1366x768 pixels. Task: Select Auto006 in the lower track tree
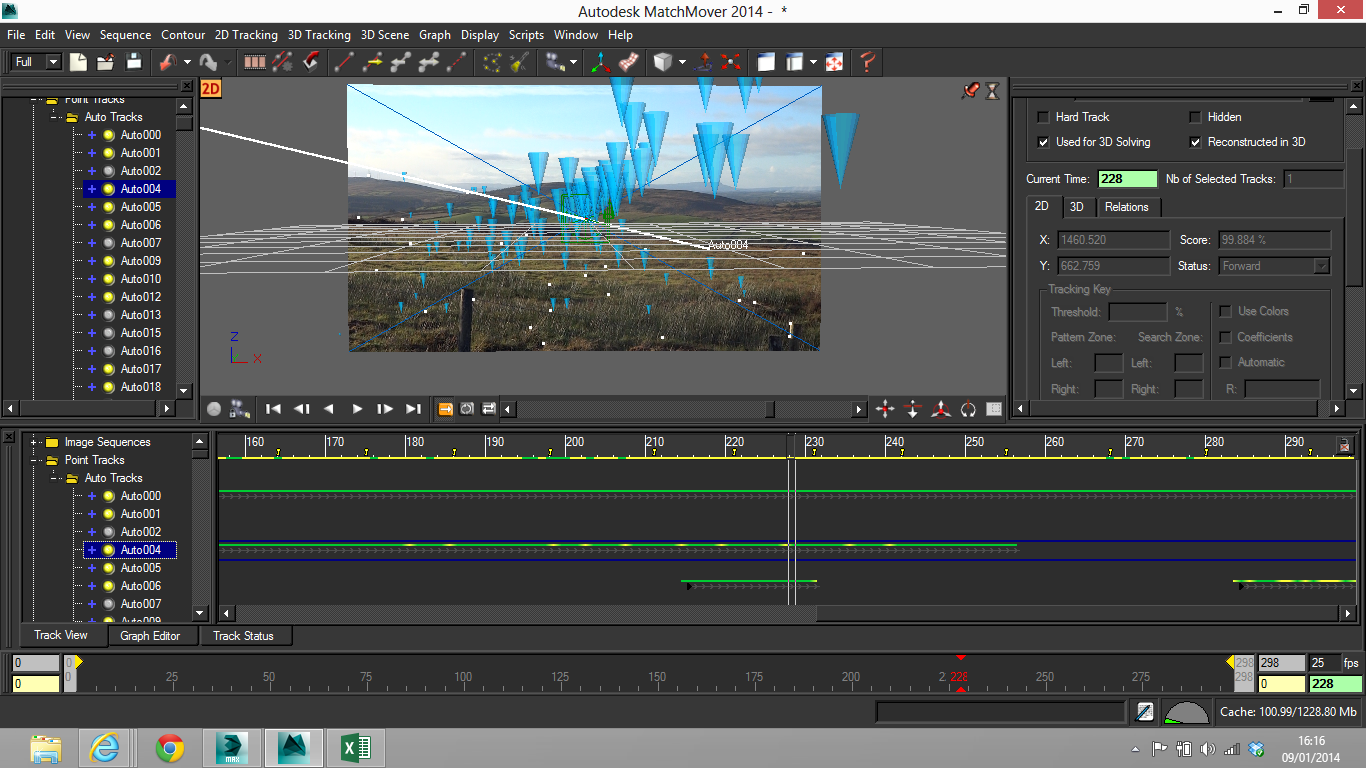141,586
